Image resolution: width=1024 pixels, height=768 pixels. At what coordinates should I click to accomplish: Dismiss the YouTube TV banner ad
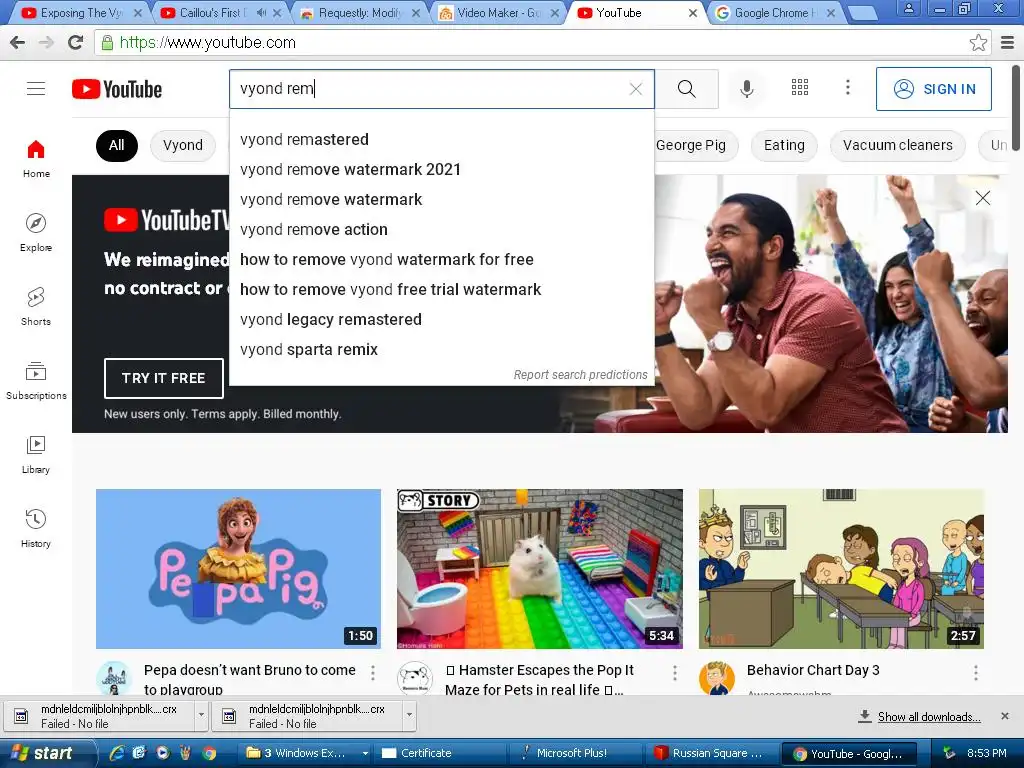[x=982, y=198]
